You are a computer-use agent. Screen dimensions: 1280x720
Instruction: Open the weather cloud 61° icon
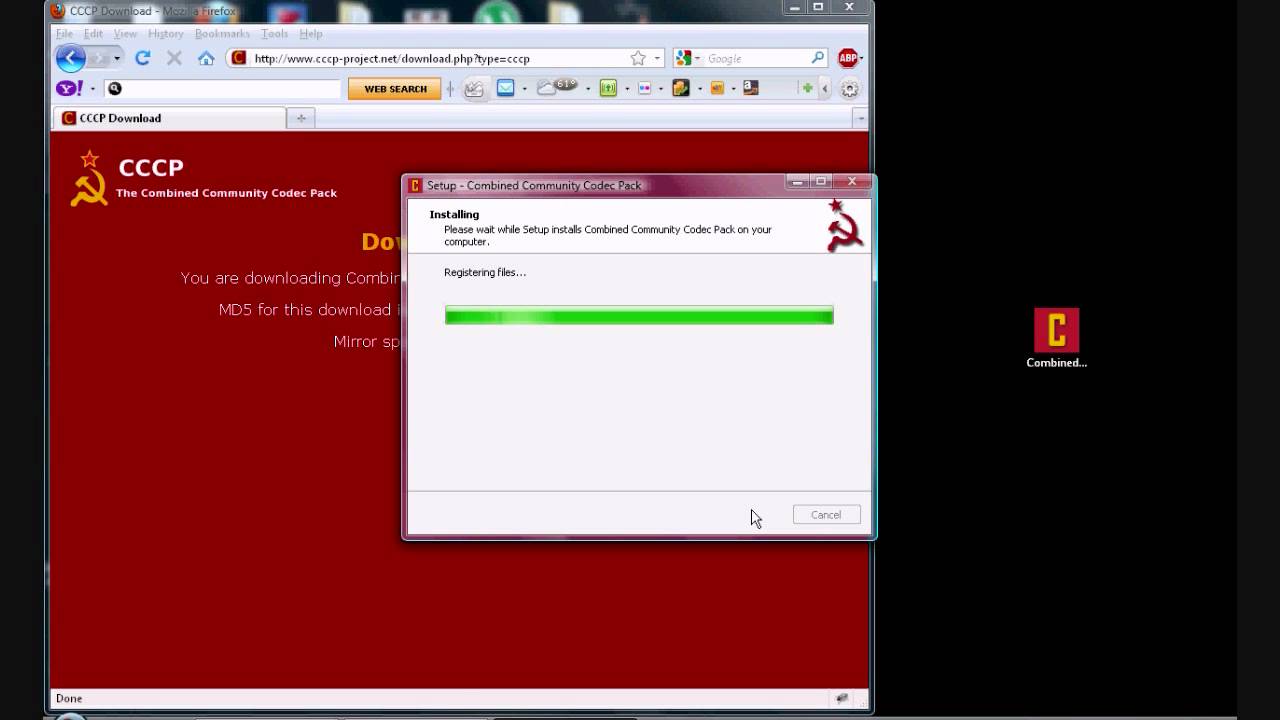[557, 87]
